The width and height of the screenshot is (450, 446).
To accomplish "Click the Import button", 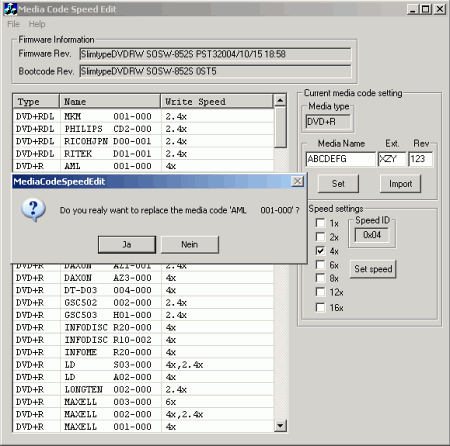I will pos(400,184).
